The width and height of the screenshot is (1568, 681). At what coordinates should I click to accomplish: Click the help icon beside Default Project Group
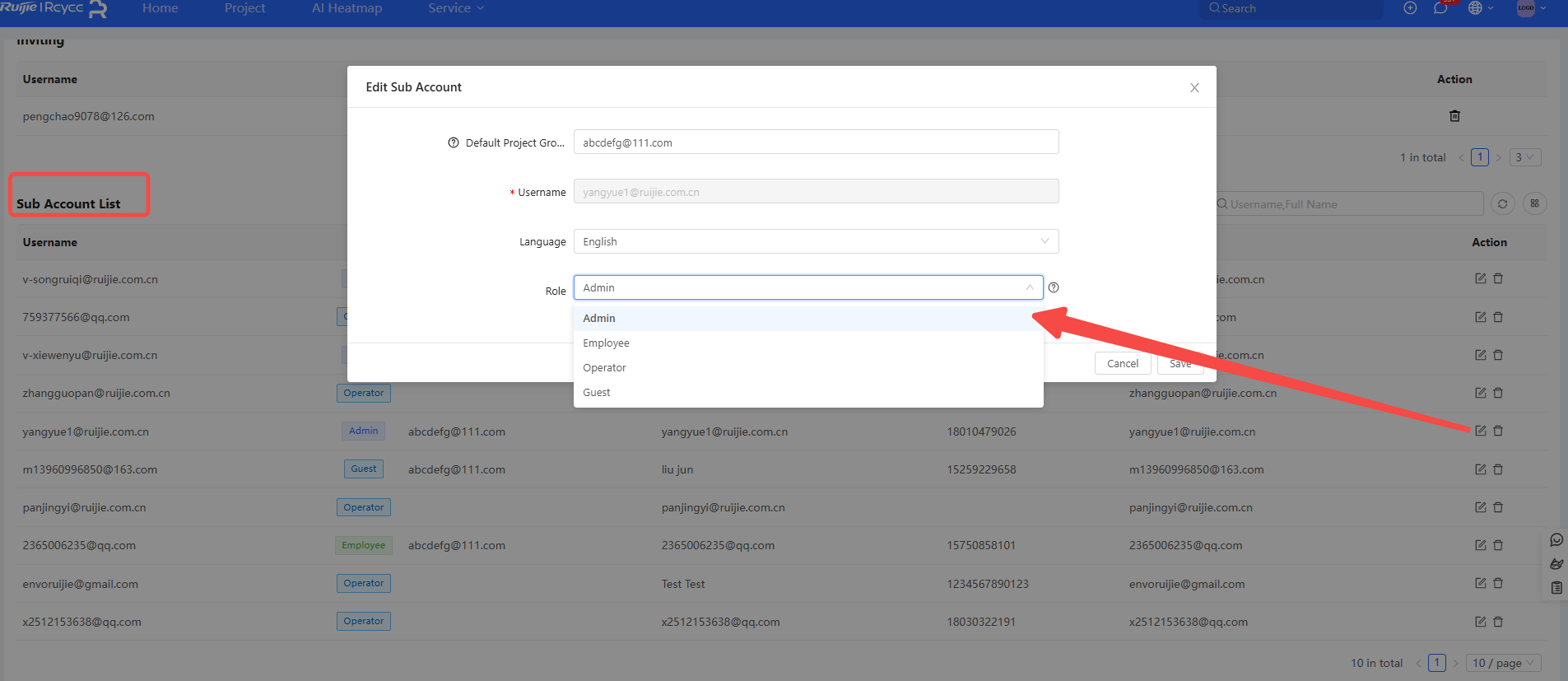click(x=454, y=142)
